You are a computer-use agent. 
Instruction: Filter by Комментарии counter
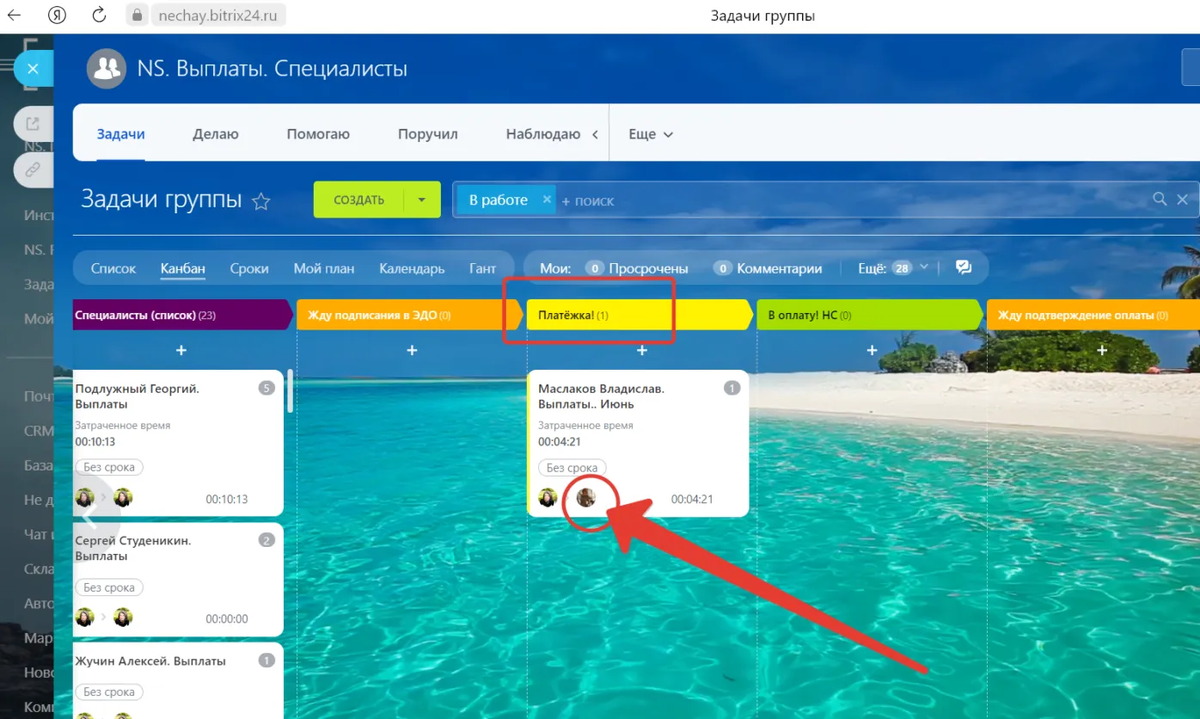(767, 268)
